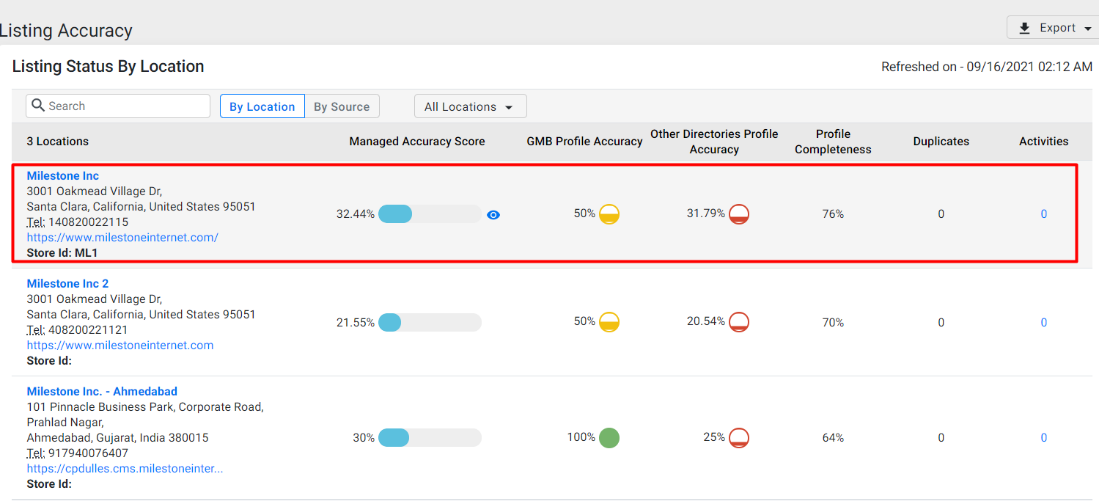Click duplicates value 0 for Milestone Inc 2
This screenshot has height=504, width=1099.
941,322
